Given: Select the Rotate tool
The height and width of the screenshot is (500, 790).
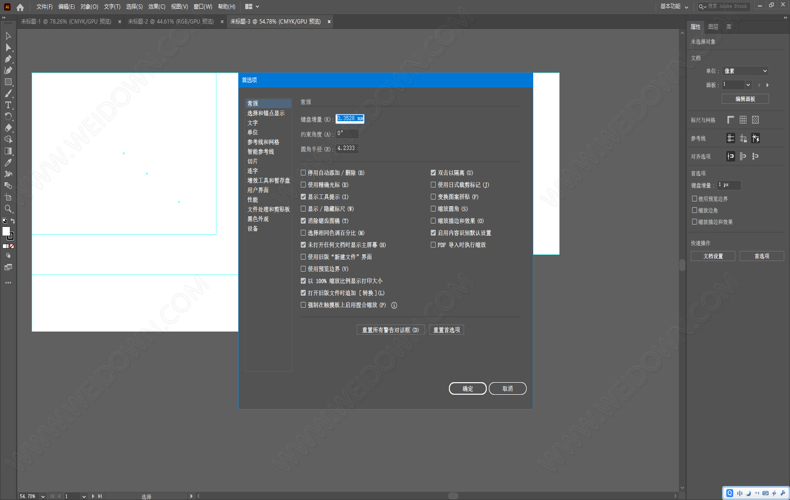Looking at the screenshot, I should tap(8, 116).
